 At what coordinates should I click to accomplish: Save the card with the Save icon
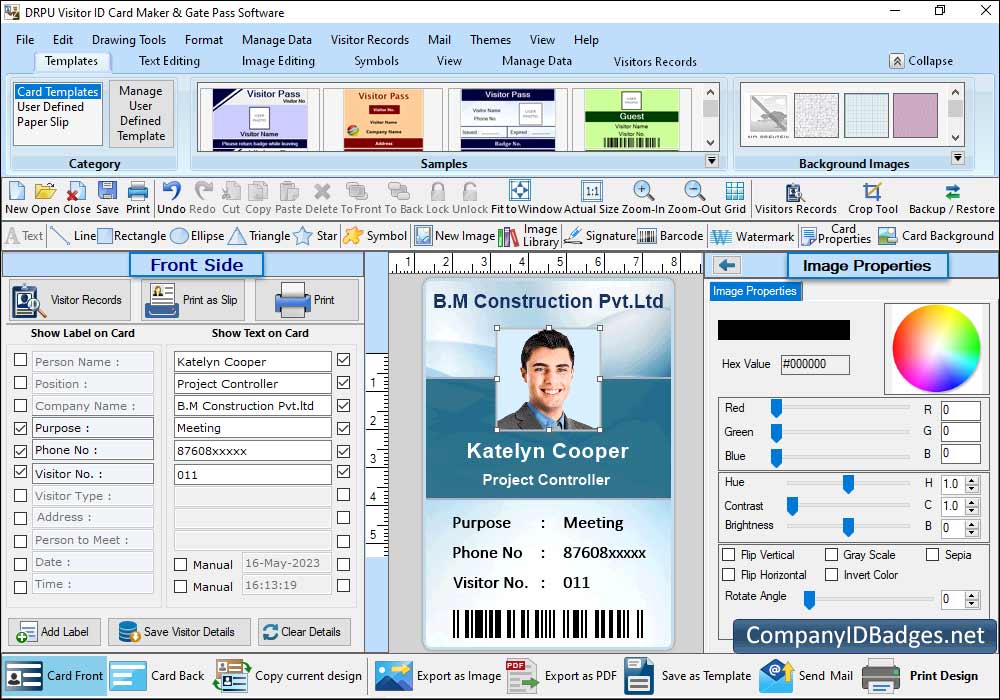107,191
